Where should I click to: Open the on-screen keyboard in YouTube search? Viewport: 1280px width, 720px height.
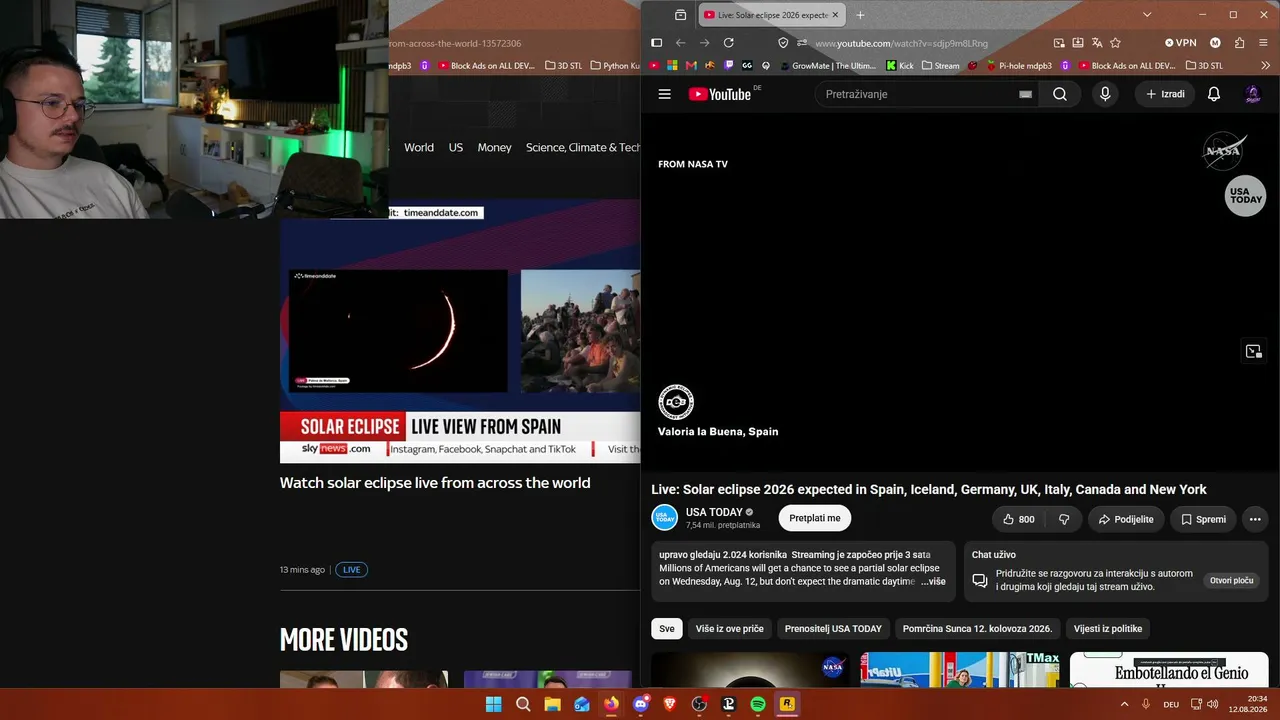(1025, 94)
